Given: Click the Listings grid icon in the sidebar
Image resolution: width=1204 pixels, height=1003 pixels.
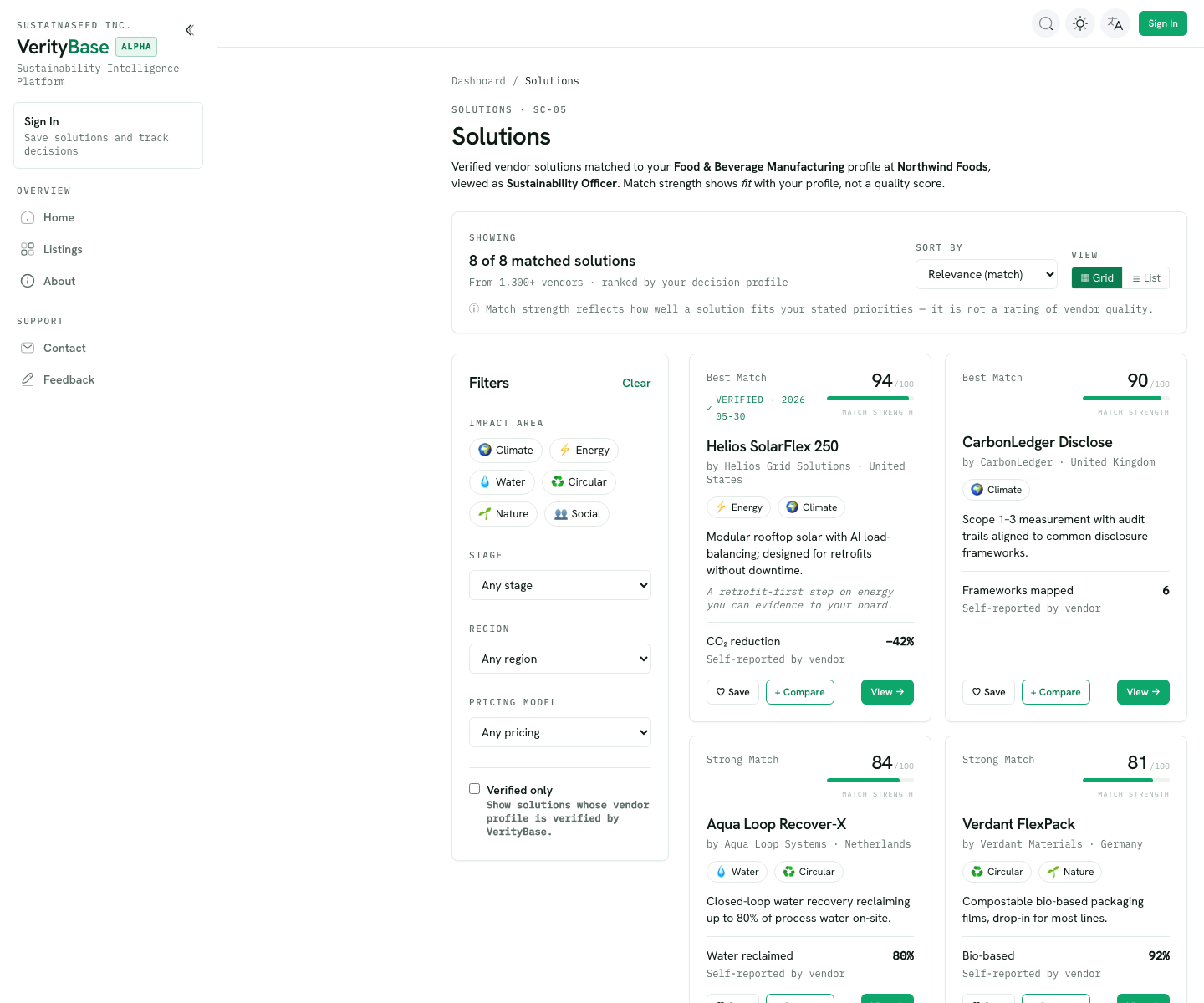Looking at the screenshot, I should tap(28, 249).
